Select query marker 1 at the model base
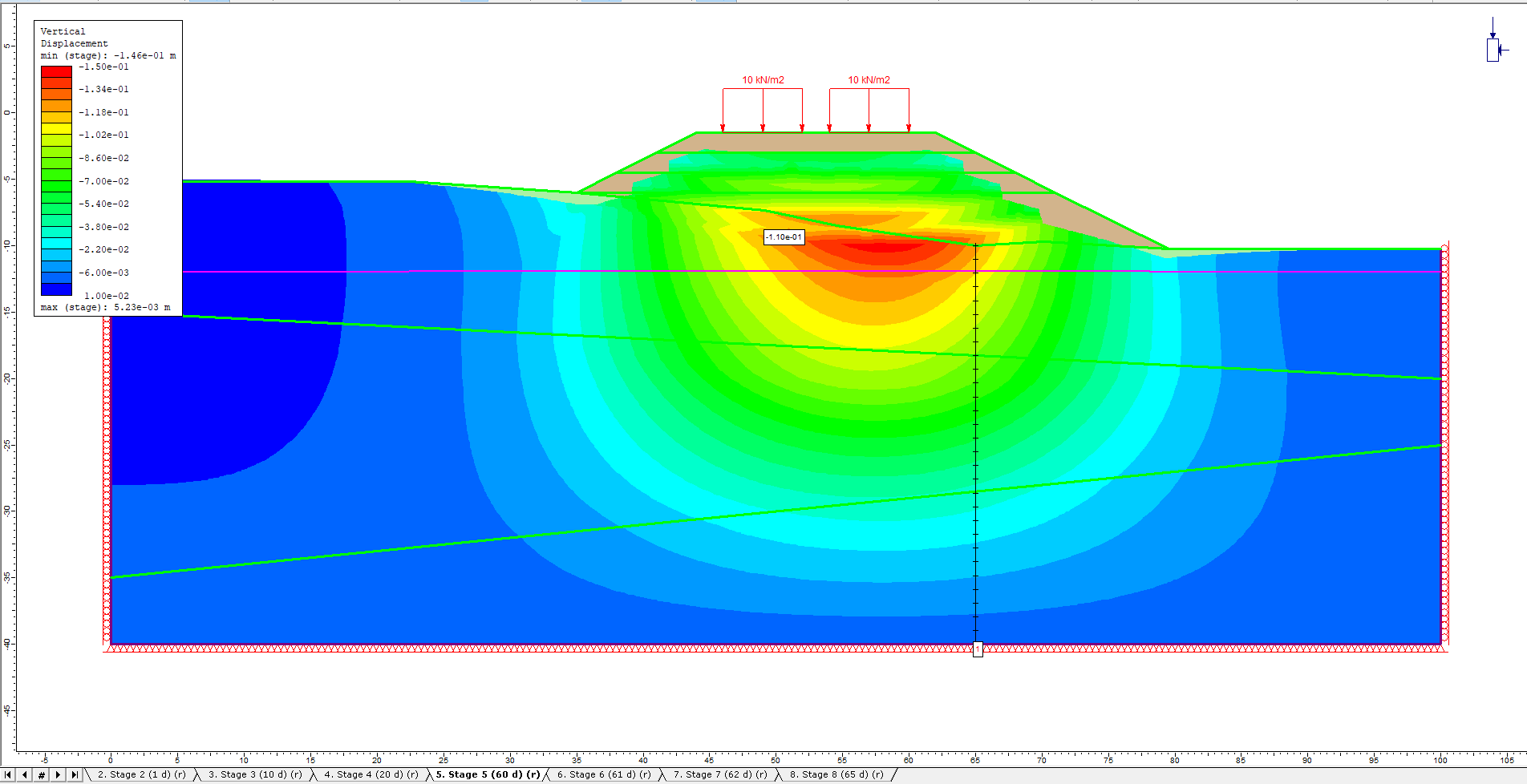1527x784 pixels. click(x=977, y=649)
